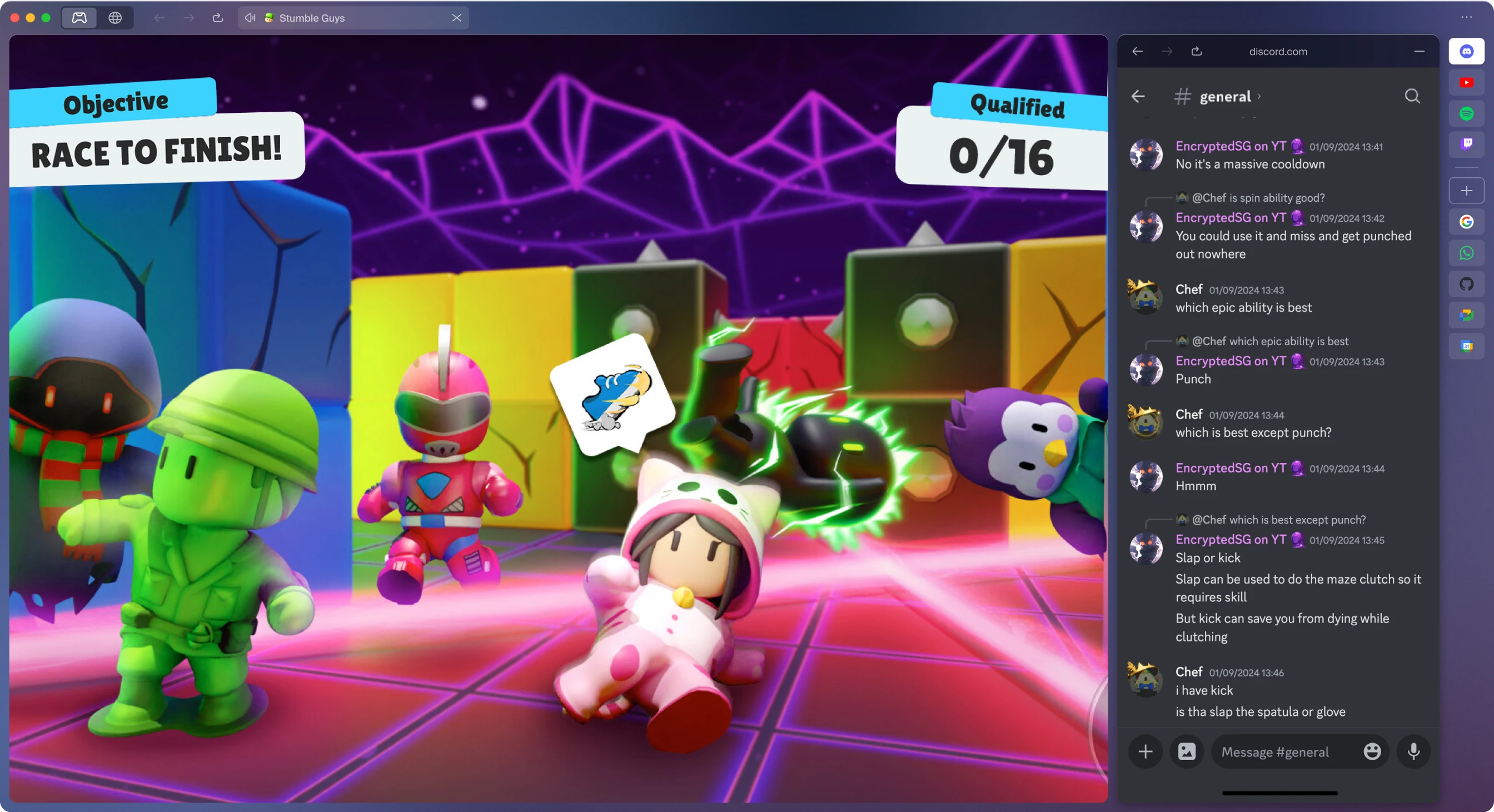
Task: Open Google Meet sidebar icon
Action: point(1466,315)
